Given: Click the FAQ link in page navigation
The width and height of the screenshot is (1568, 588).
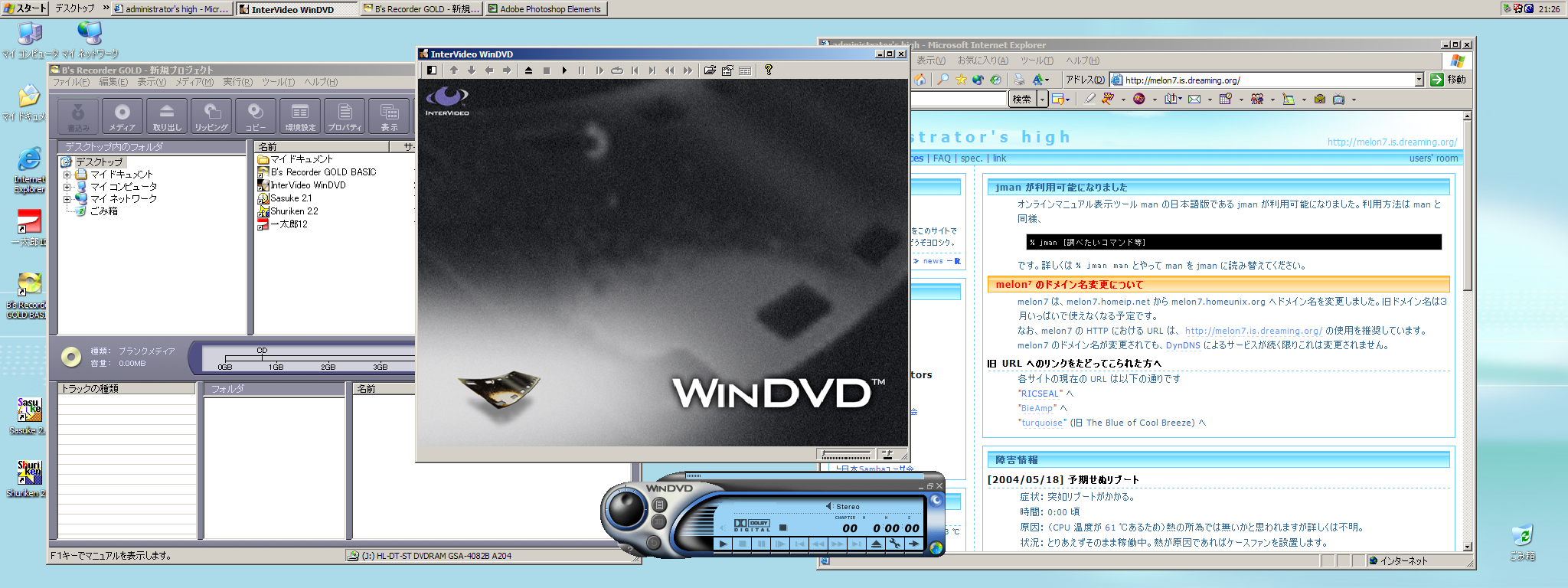Looking at the screenshot, I should (x=942, y=158).
